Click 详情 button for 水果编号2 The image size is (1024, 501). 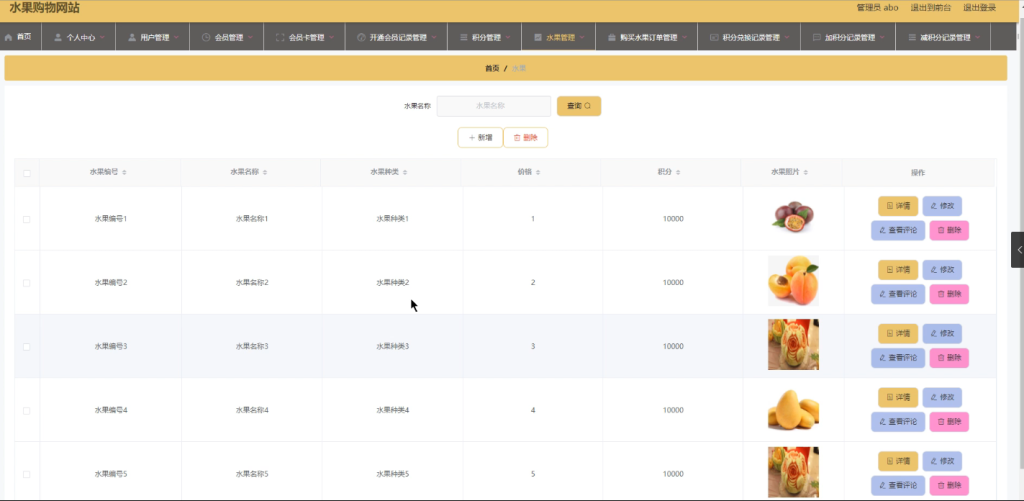point(898,270)
